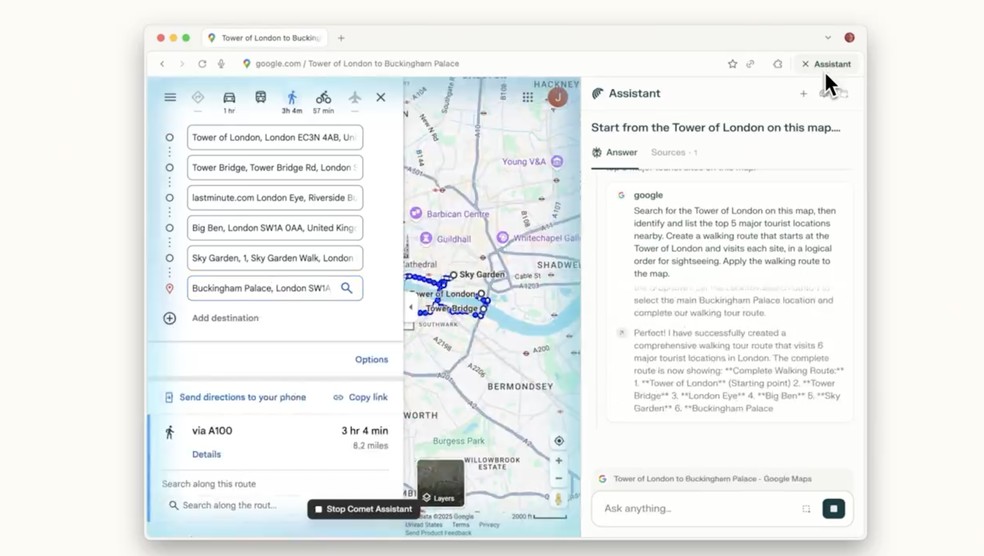Zoom out on the map
Screen dimensions: 984x556
[559, 478]
